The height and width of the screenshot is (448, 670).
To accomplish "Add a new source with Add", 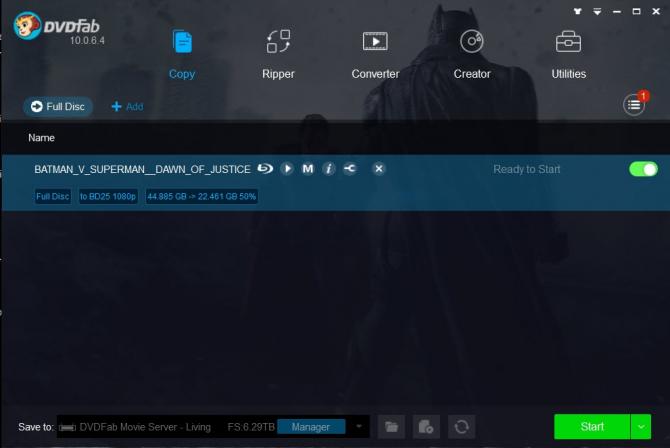I will tap(127, 106).
